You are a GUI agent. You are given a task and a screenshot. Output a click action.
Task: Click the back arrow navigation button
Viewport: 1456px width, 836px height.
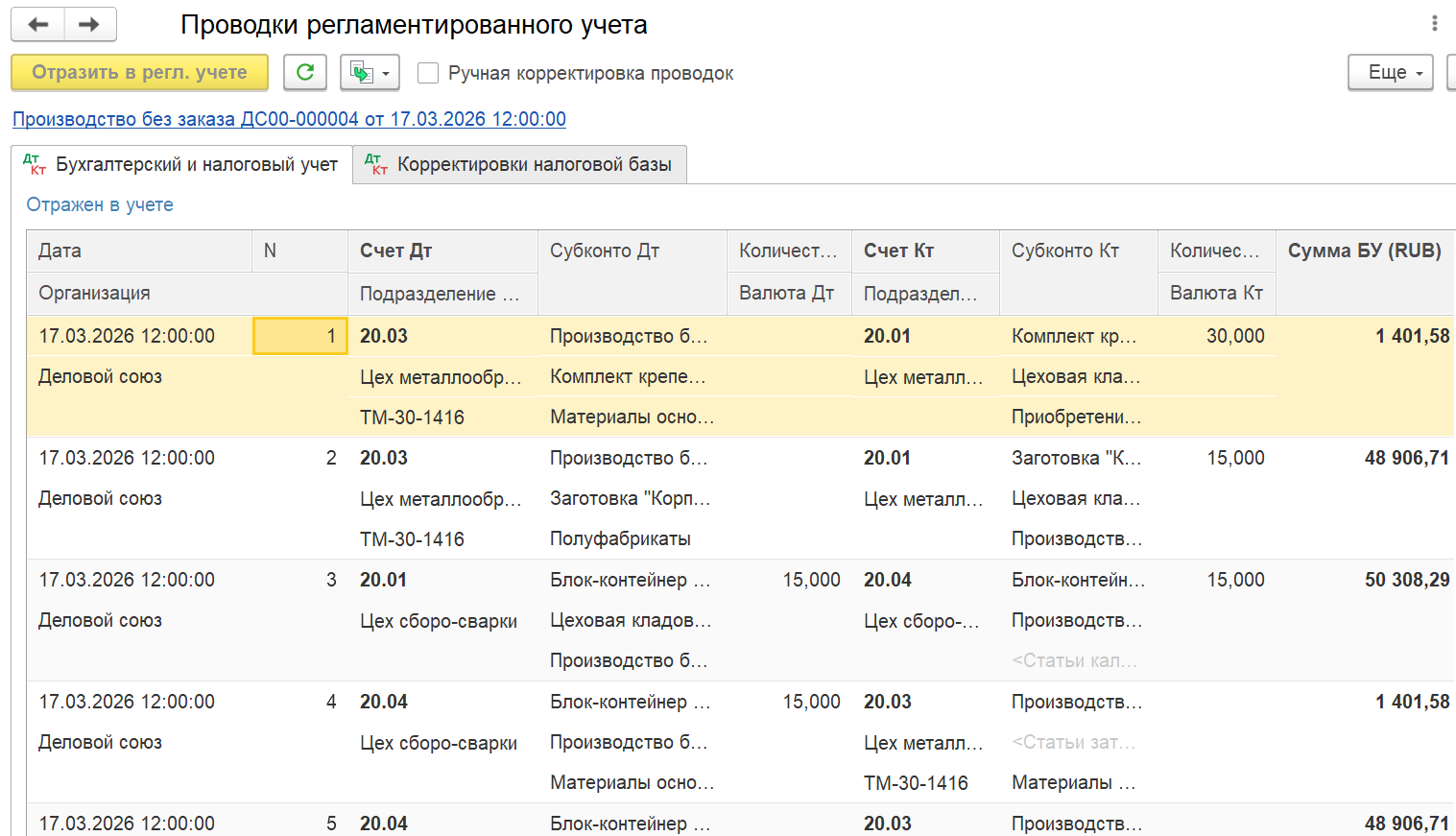pos(37,25)
